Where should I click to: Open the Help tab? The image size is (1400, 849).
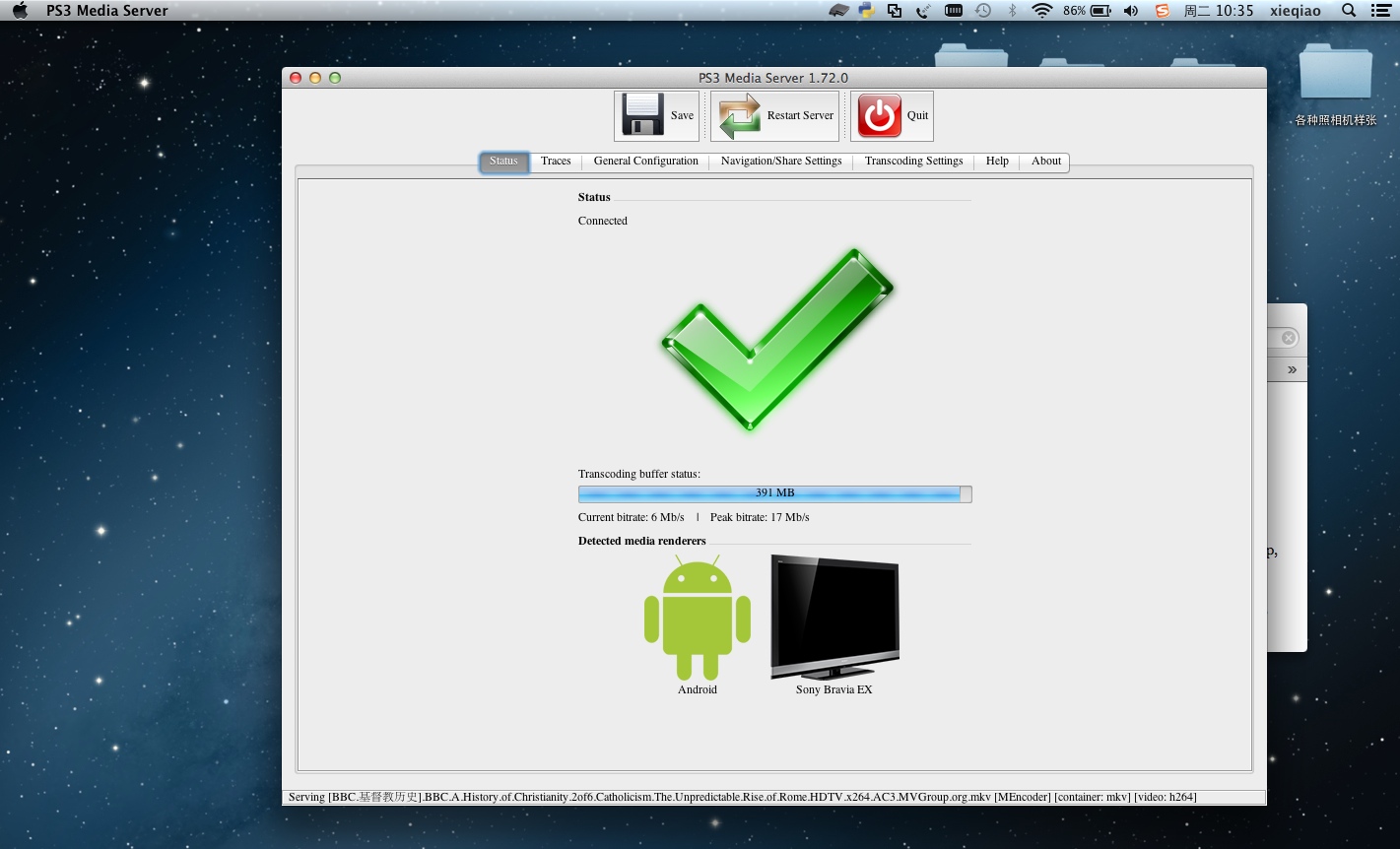[997, 162]
